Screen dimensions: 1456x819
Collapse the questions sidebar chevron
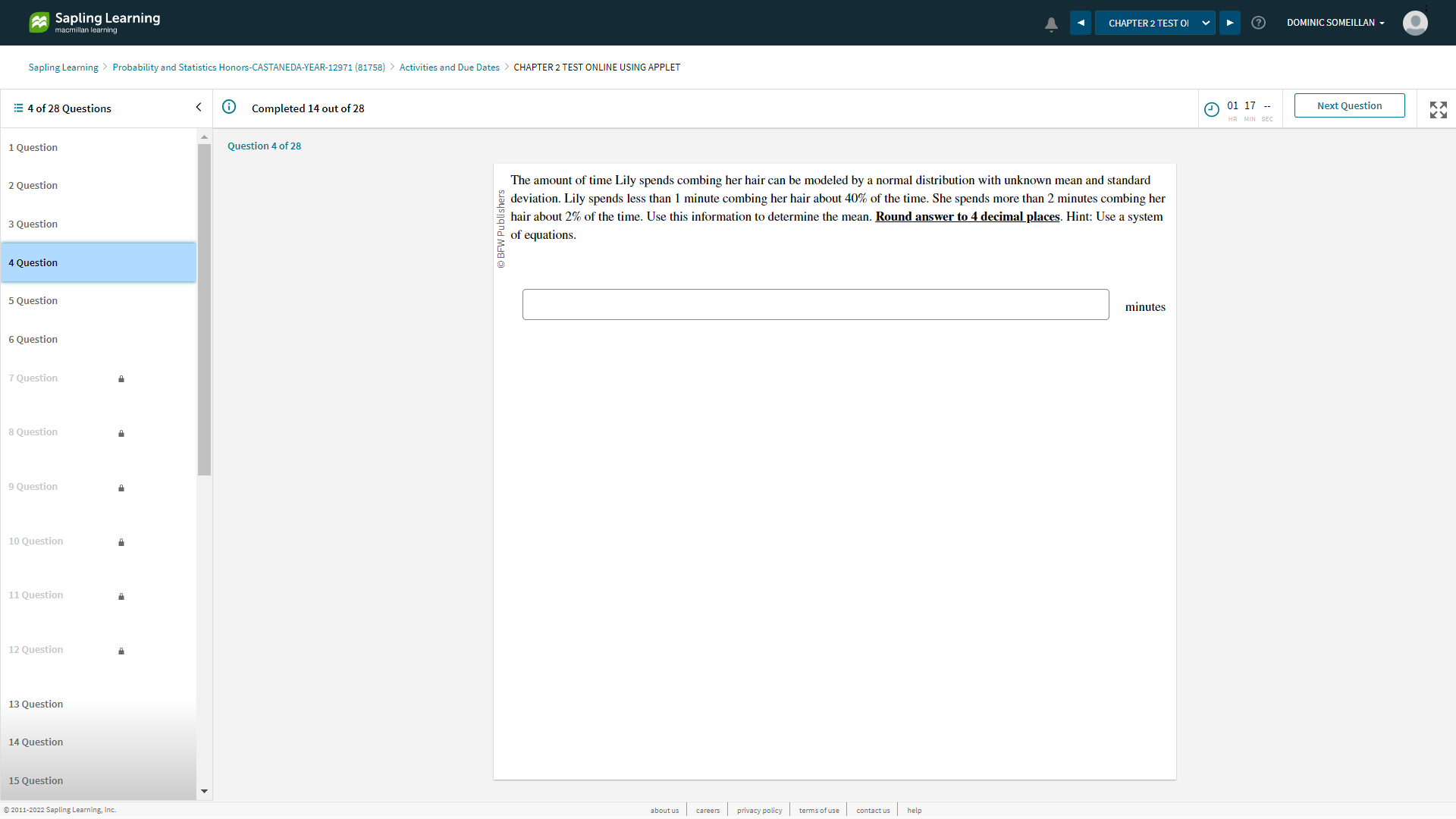pos(199,108)
